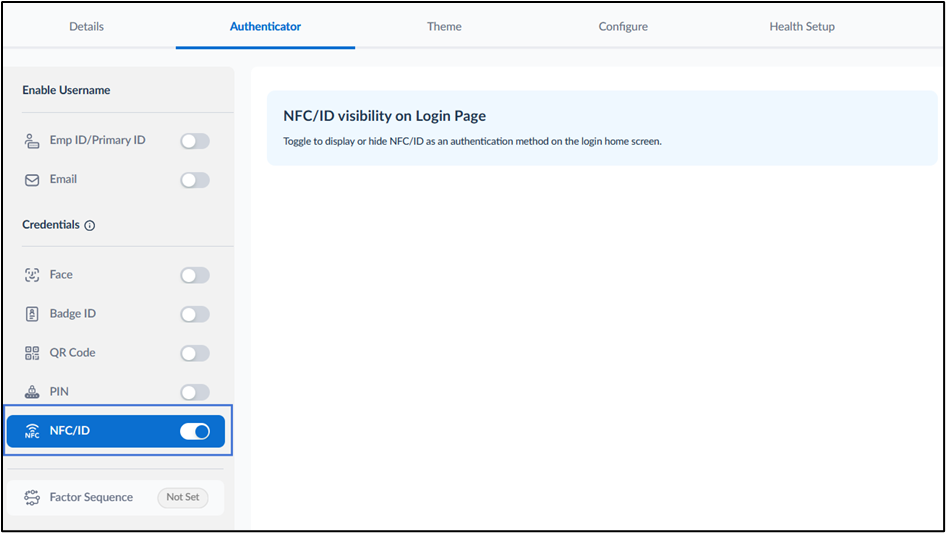Viewport: 946px width, 533px height.
Task: Click the Enable Username heading
Action: (x=66, y=90)
